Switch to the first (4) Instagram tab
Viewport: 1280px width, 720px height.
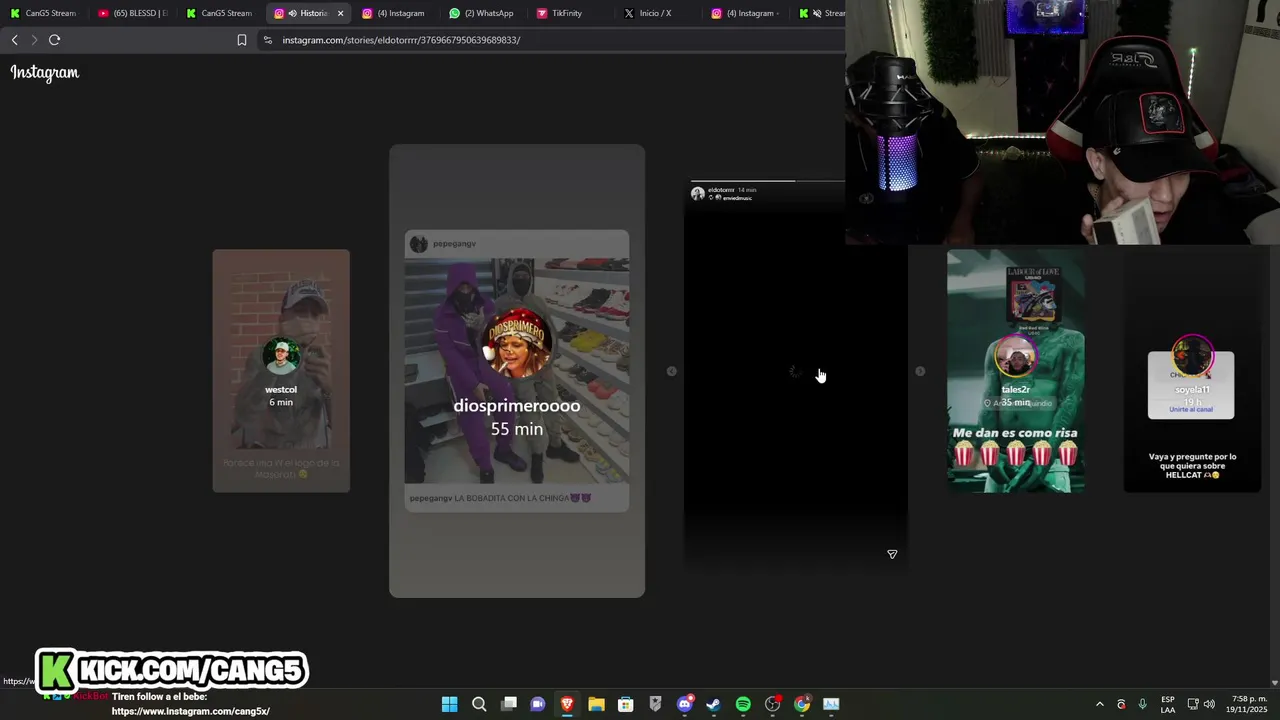pos(394,13)
